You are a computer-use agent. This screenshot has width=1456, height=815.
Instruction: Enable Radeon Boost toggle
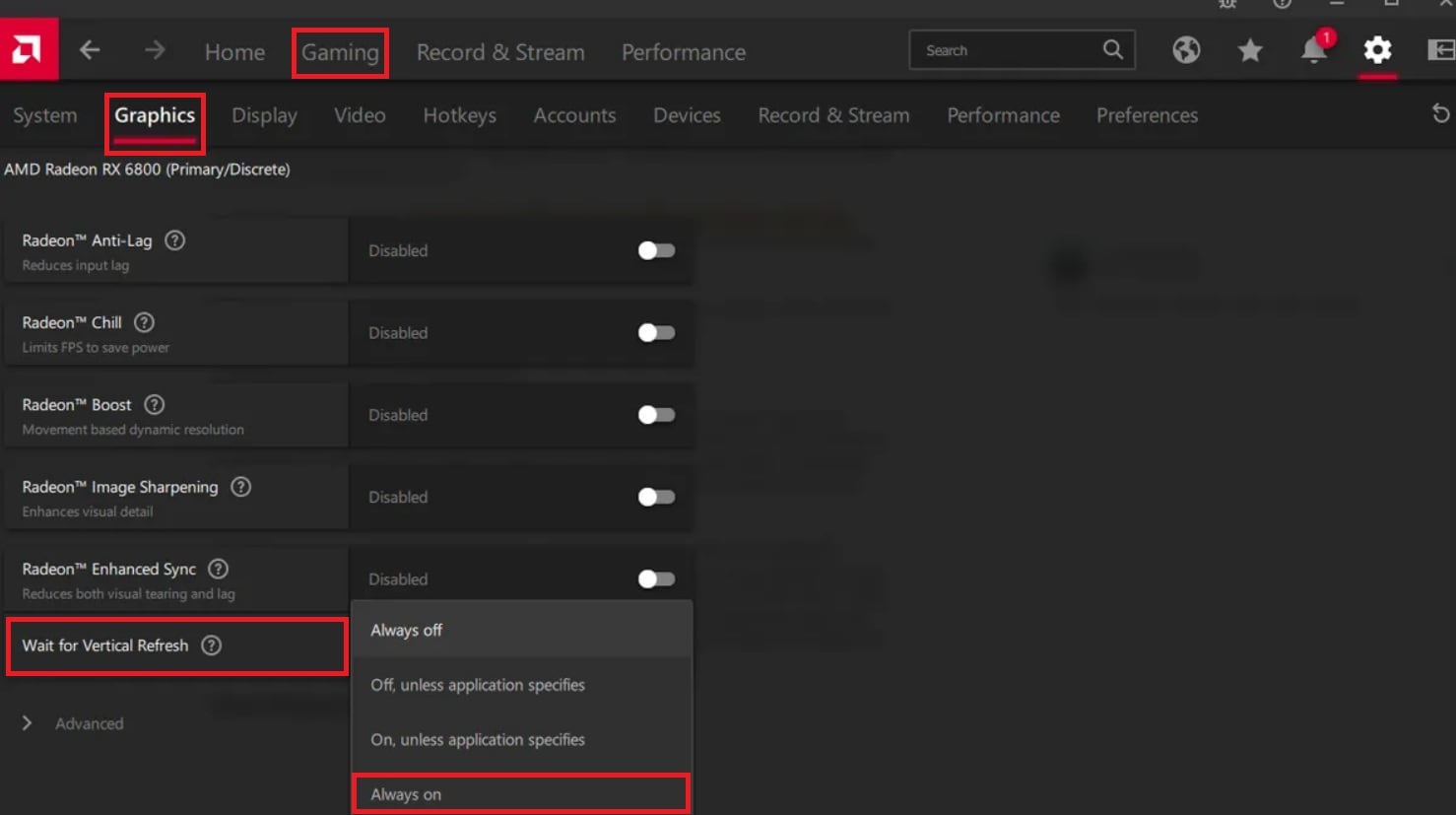(656, 415)
